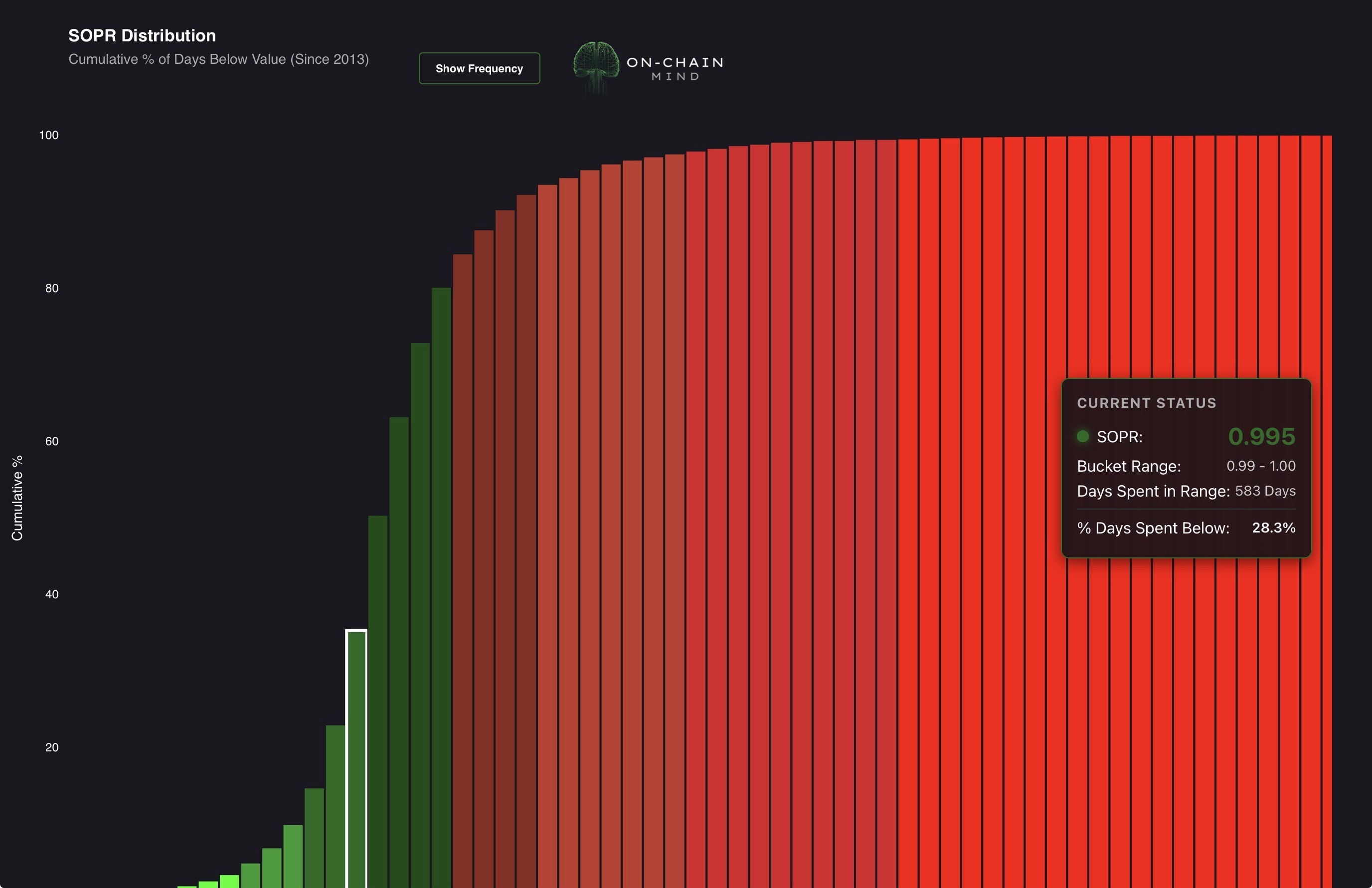This screenshot has width=1372, height=888.
Task: Click the Bucket Range 0.99 - 1.00 value
Action: 1260,466
